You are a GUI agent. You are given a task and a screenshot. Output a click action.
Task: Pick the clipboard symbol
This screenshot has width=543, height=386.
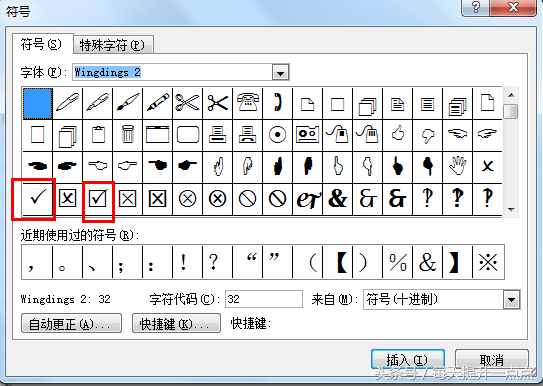[97, 135]
